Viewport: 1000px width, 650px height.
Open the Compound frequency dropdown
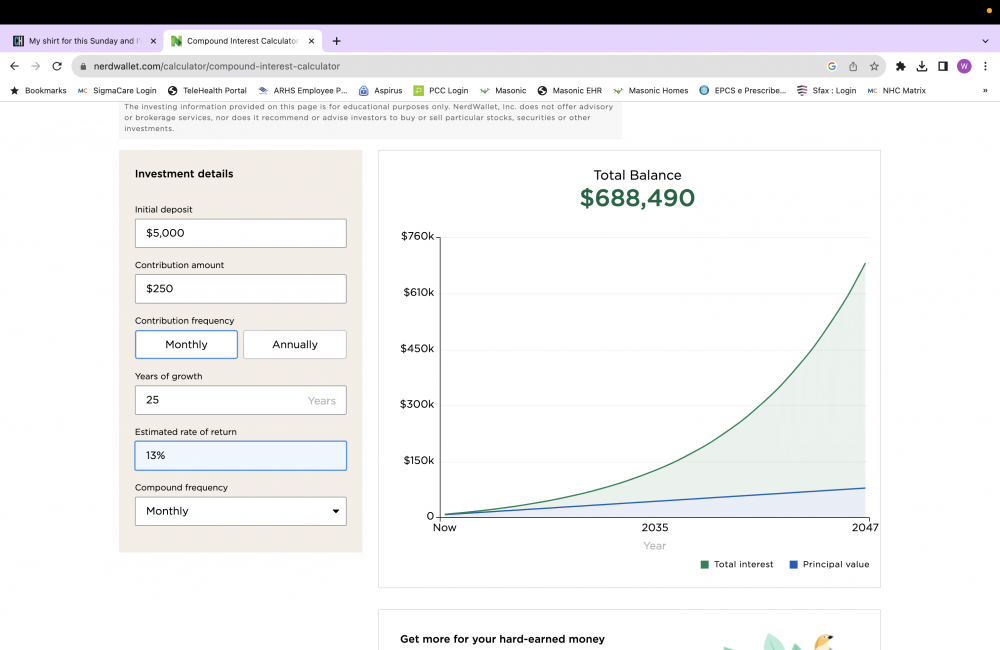point(240,511)
